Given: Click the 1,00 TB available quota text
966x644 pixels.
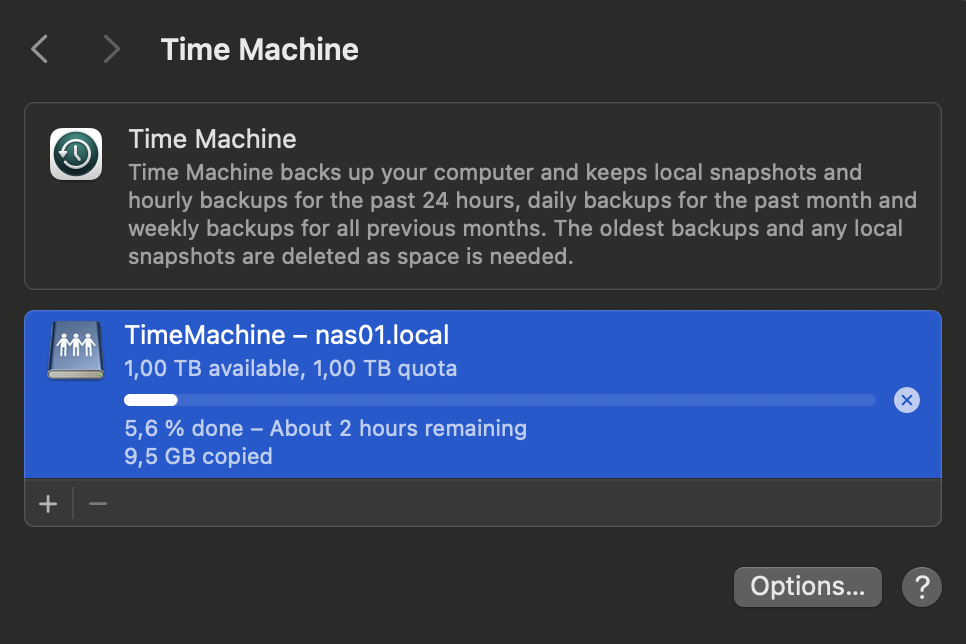Looking at the screenshot, I should pyautogui.click(x=290, y=369).
